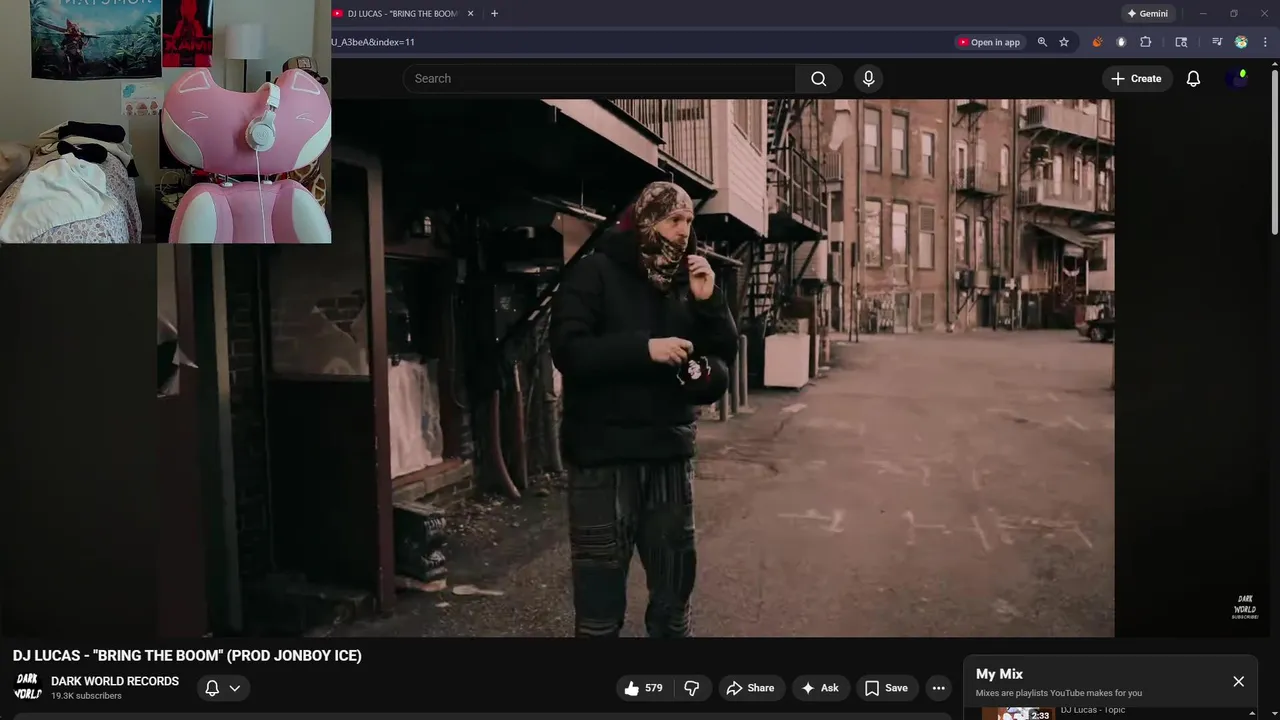1280x720 pixels.
Task: Click the address bar URL text
Action: point(373,42)
